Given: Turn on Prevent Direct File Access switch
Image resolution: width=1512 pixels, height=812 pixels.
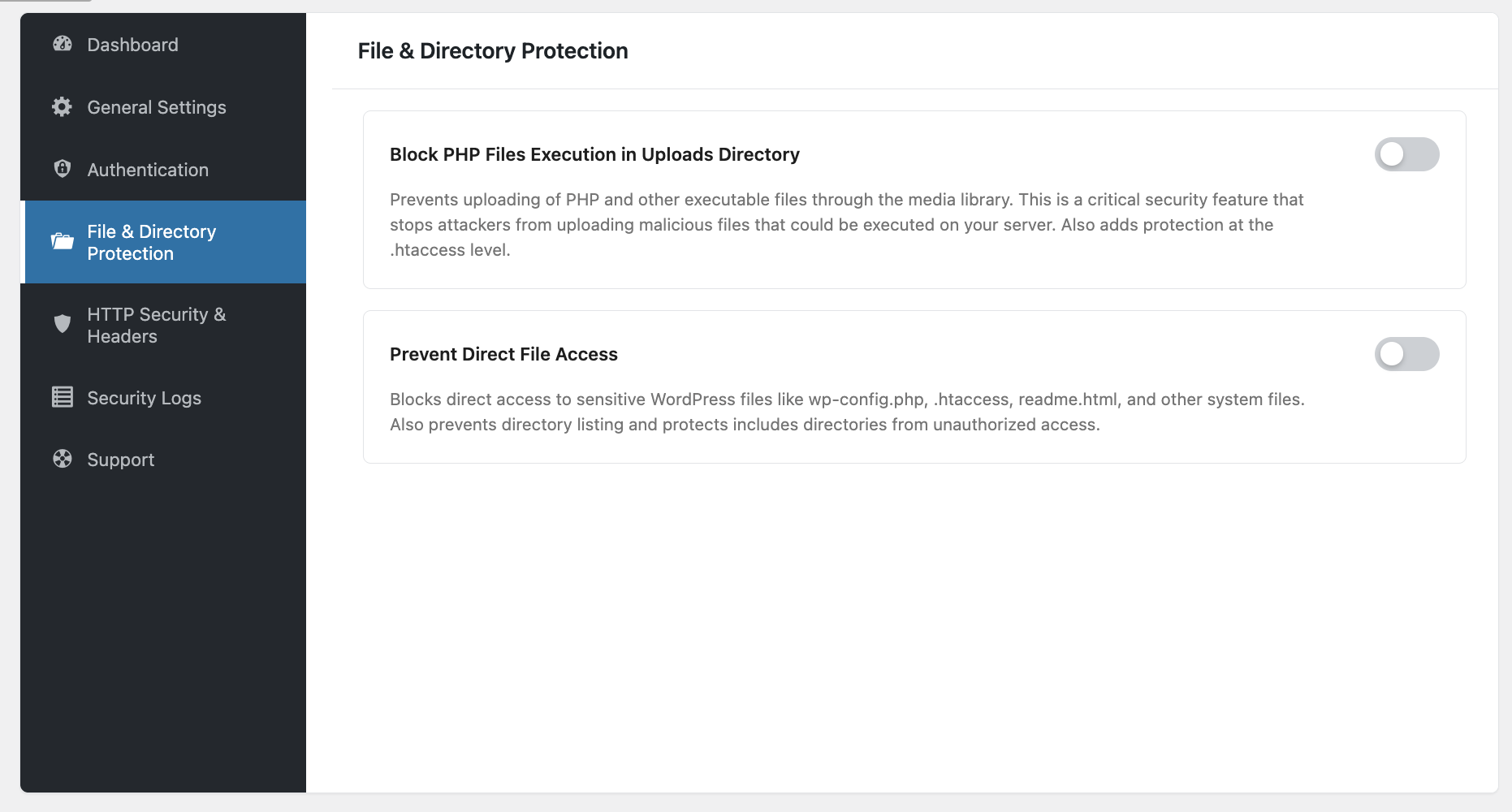Looking at the screenshot, I should click(x=1406, y=354).
